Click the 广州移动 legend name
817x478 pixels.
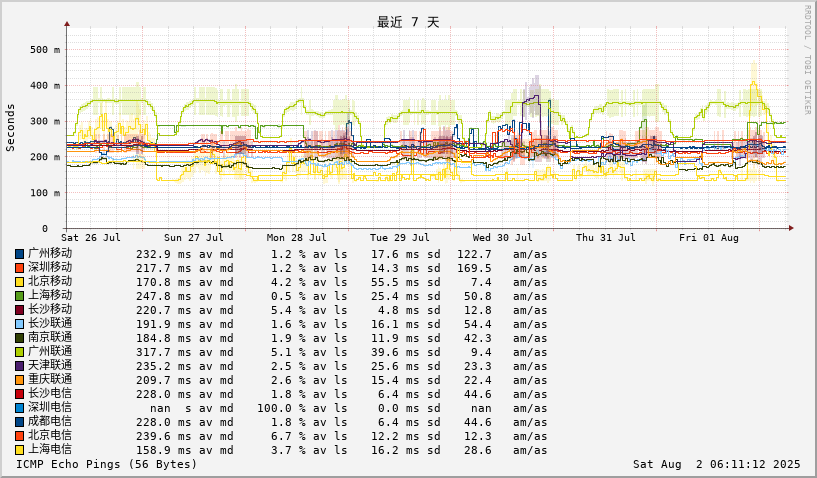[x=50, y=253]
